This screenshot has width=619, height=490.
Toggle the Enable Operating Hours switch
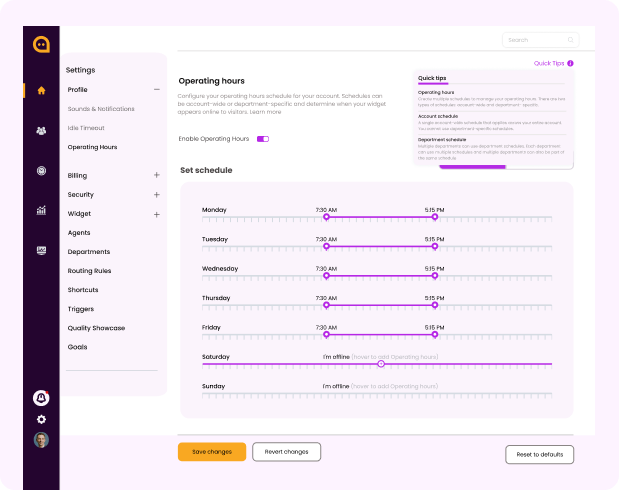pyautogui.click(x=263, y=139)
